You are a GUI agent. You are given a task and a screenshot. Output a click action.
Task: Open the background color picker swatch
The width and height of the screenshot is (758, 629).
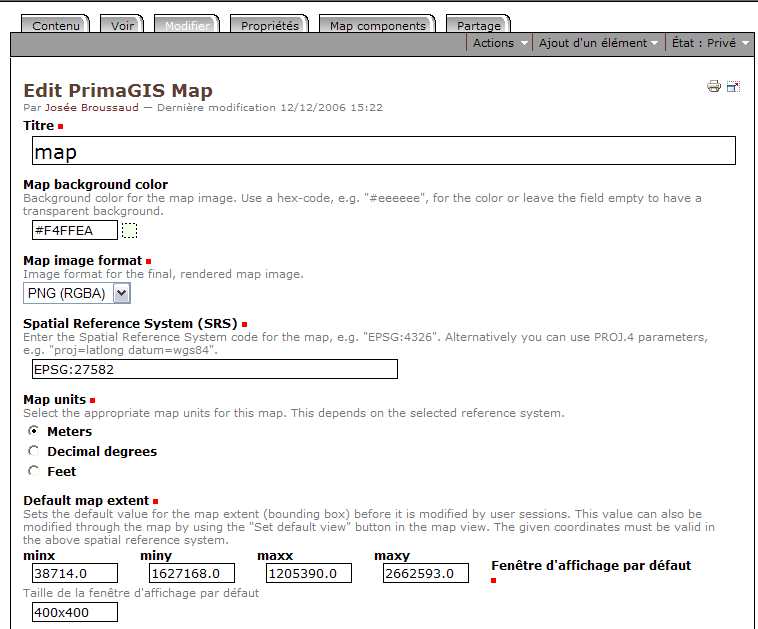click(x=129, y=231)
